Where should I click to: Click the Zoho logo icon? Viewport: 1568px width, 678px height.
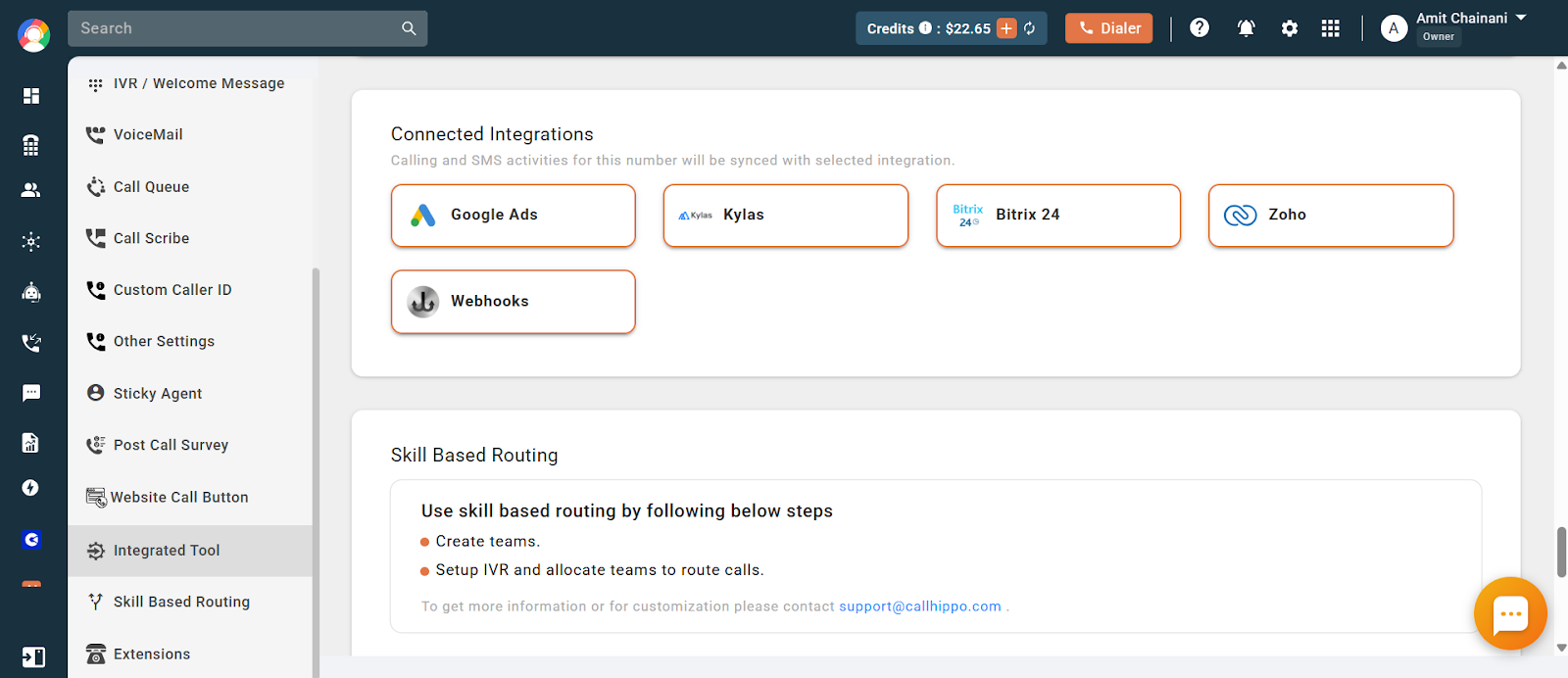click(x=1241, y=216)
